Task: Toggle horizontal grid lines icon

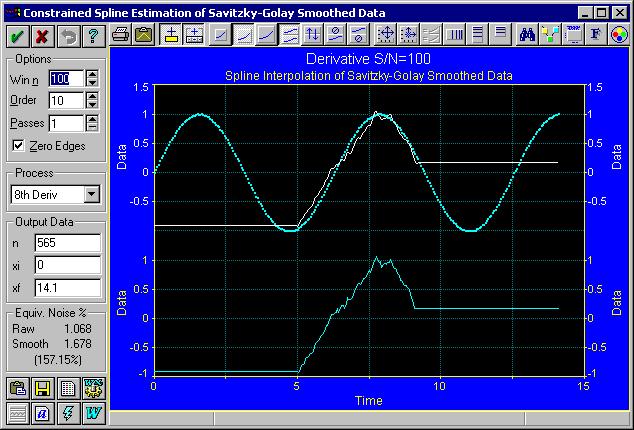Action: tap(478, 35)
